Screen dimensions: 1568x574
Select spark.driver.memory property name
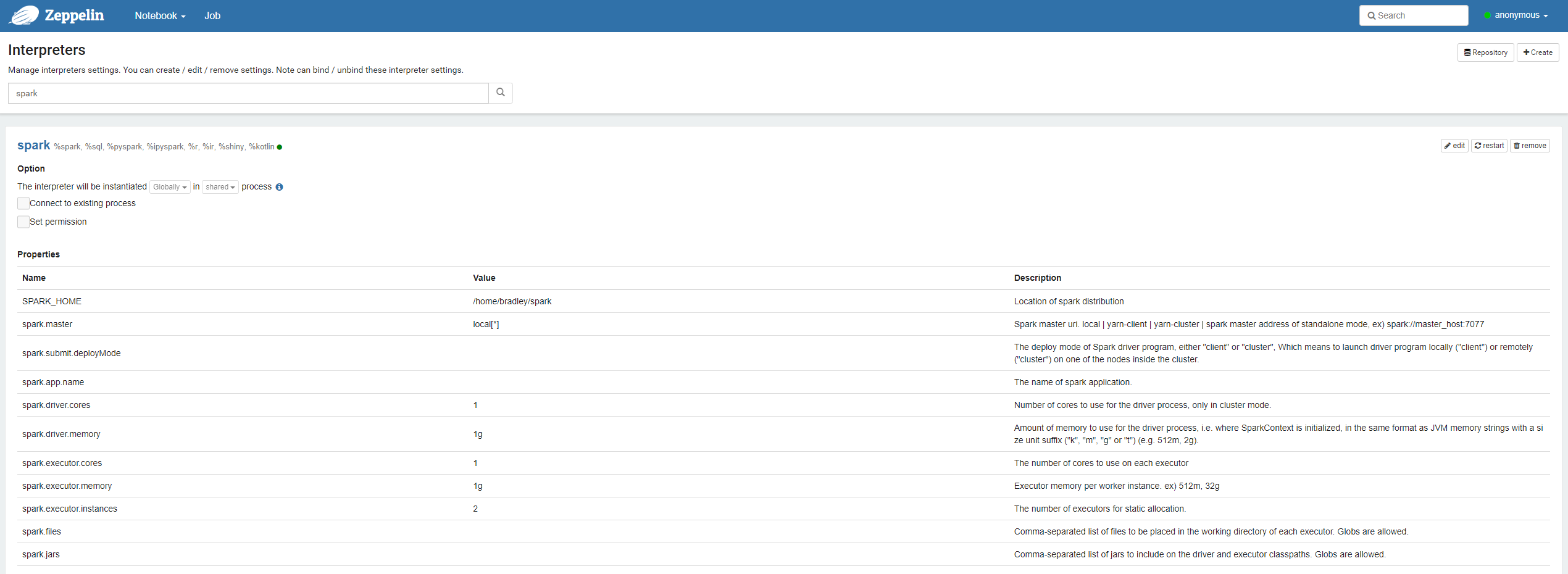[x=61, y=434]
